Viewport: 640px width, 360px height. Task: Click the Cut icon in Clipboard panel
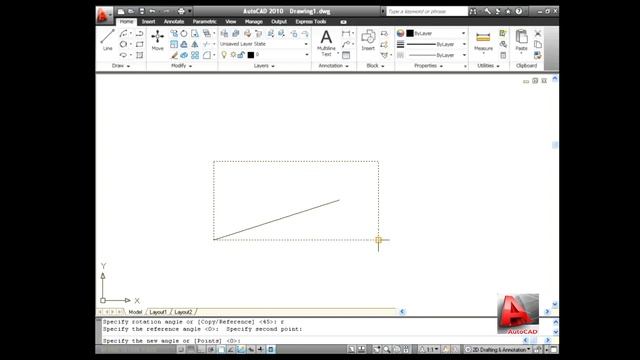[x=538, y=33]
